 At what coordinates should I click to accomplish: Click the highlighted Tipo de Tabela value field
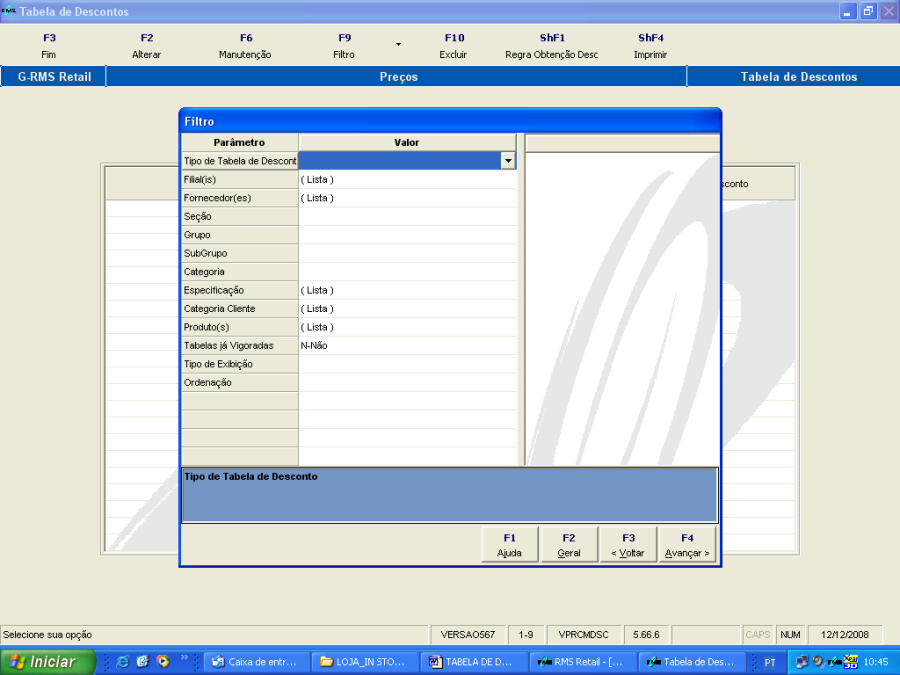(400, 161)
